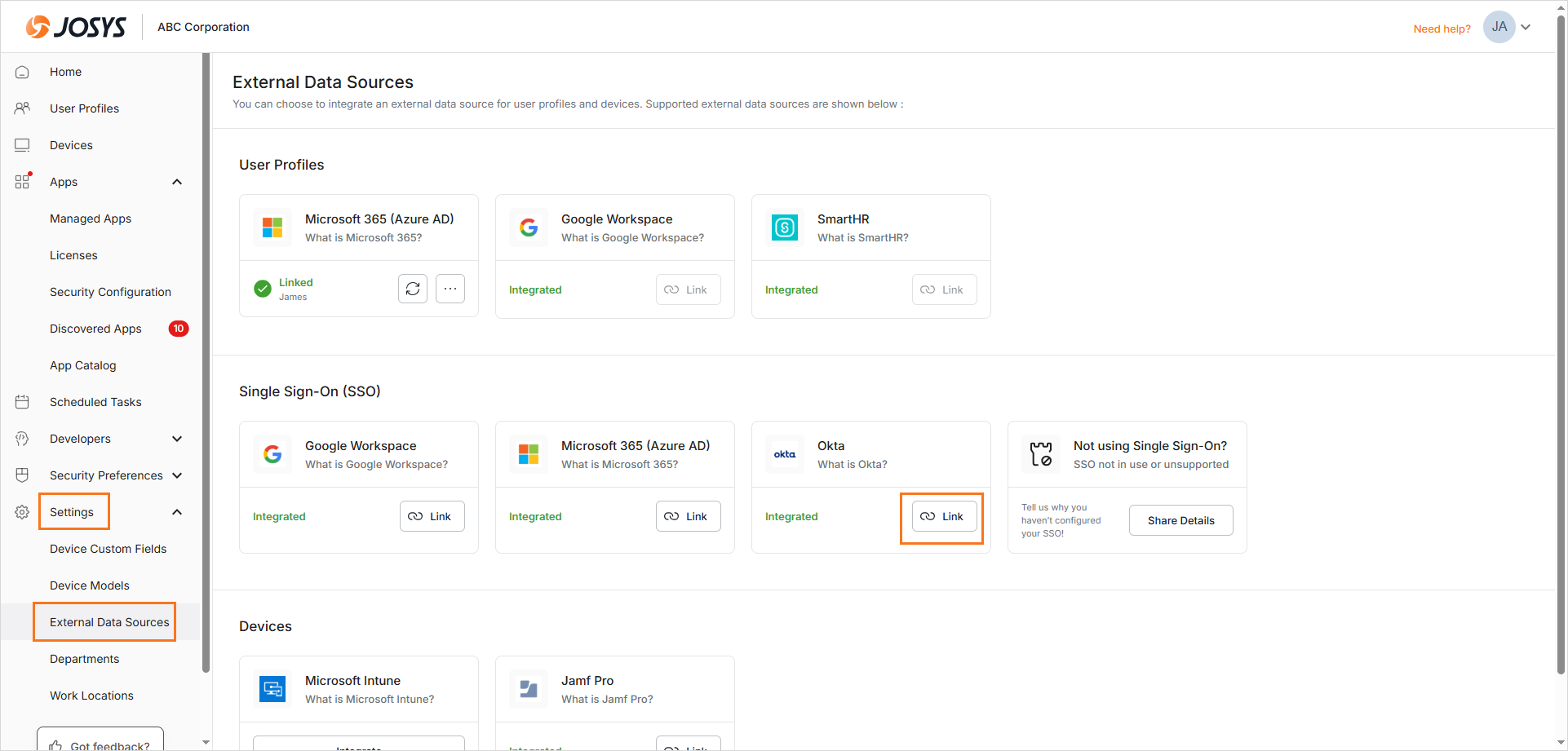
Task: Open 'What is Jamf Pro?' link
Action: point(607,700)
